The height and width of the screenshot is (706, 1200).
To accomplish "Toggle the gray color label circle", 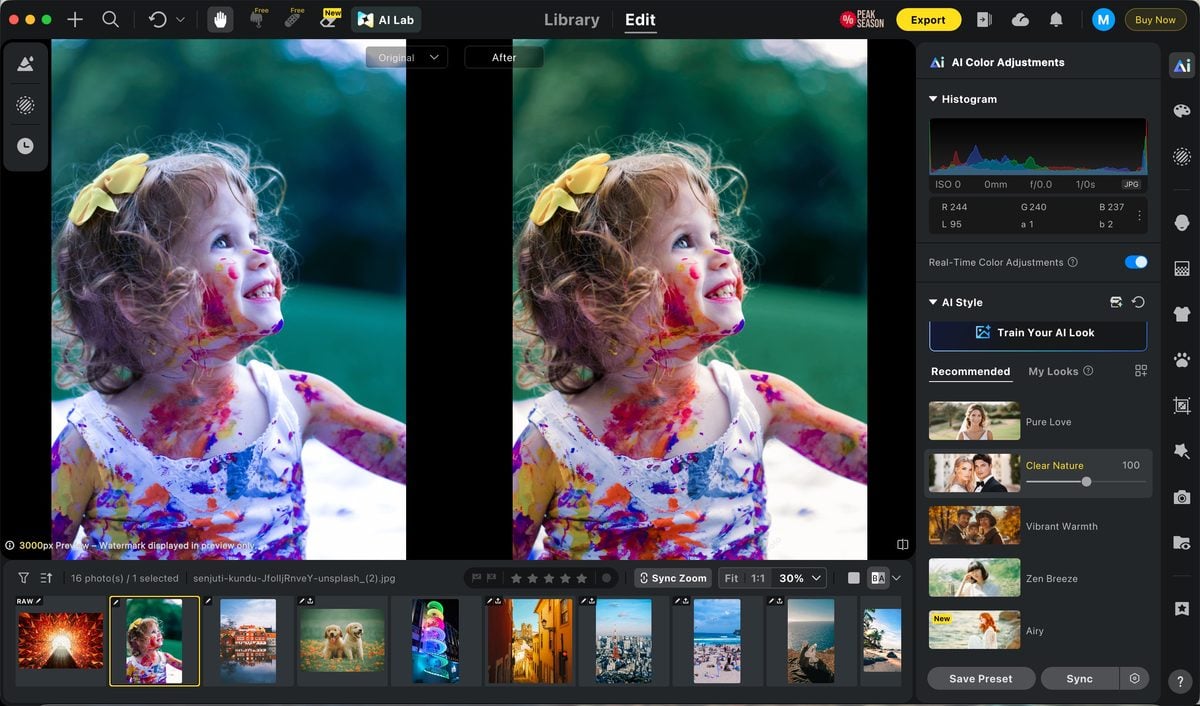I will point(606,578).
